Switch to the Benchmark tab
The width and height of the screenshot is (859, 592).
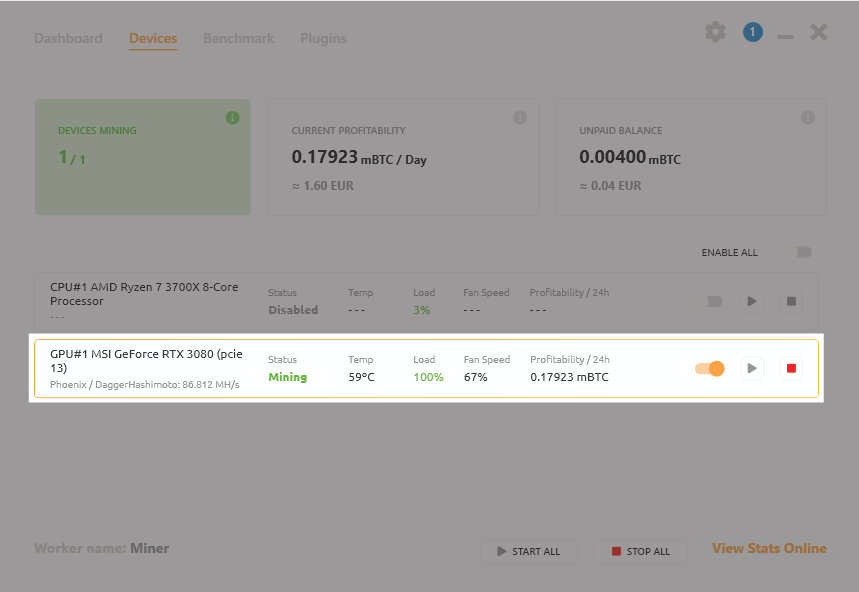coord(238,38)
